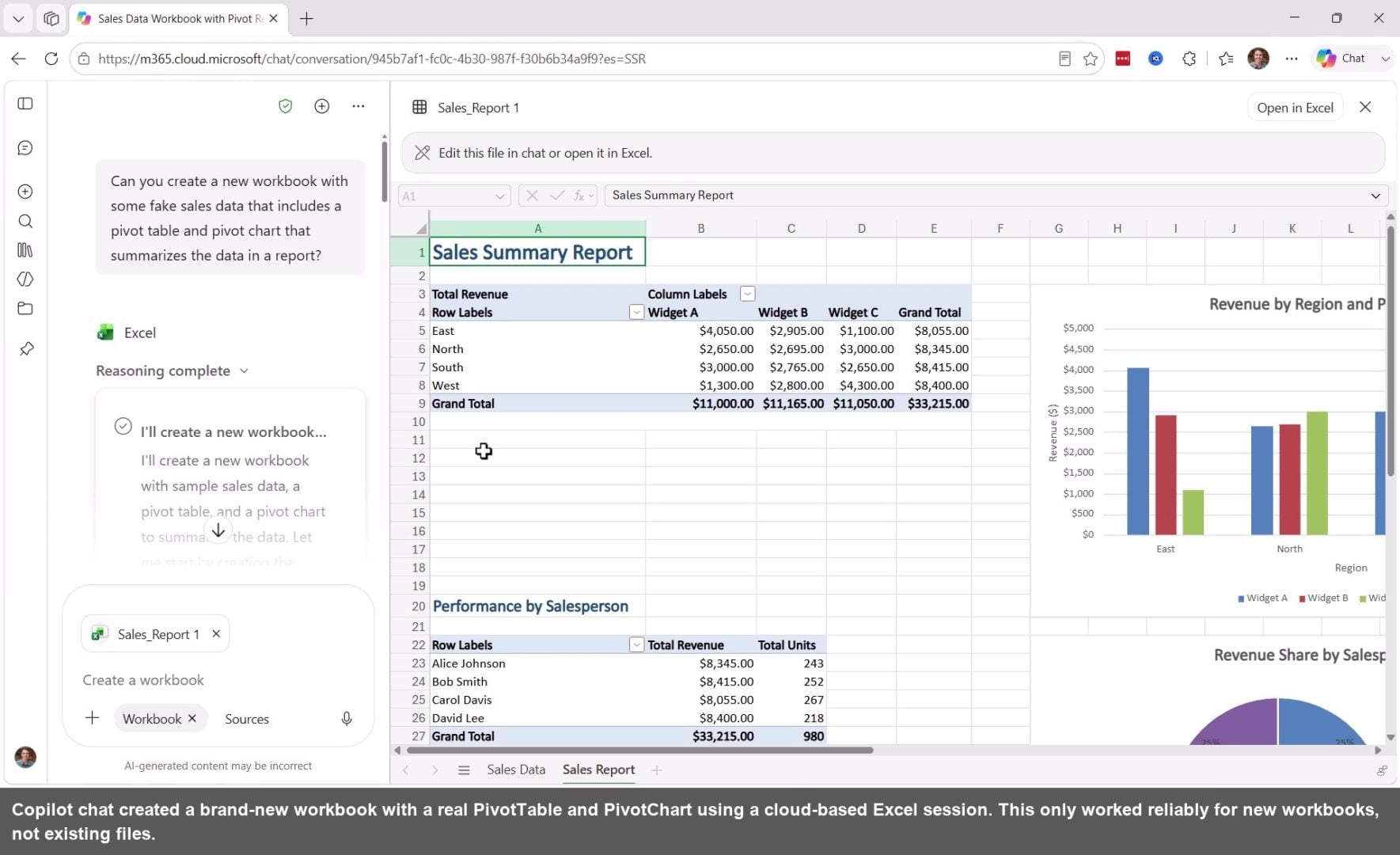Open the Row Labels filter dropdown in row 22
Screen dimensions: 1400x855
636,645
